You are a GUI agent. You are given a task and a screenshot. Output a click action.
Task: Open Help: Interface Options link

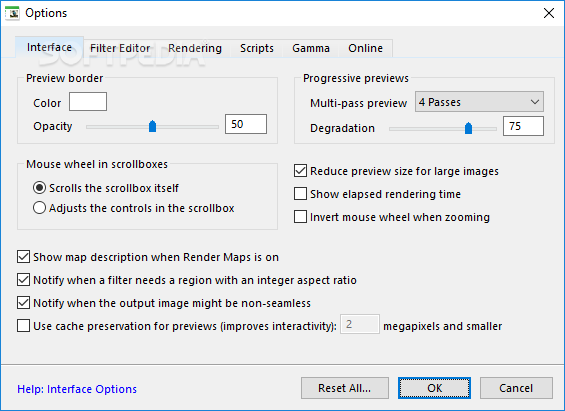[x=77, y=389]
